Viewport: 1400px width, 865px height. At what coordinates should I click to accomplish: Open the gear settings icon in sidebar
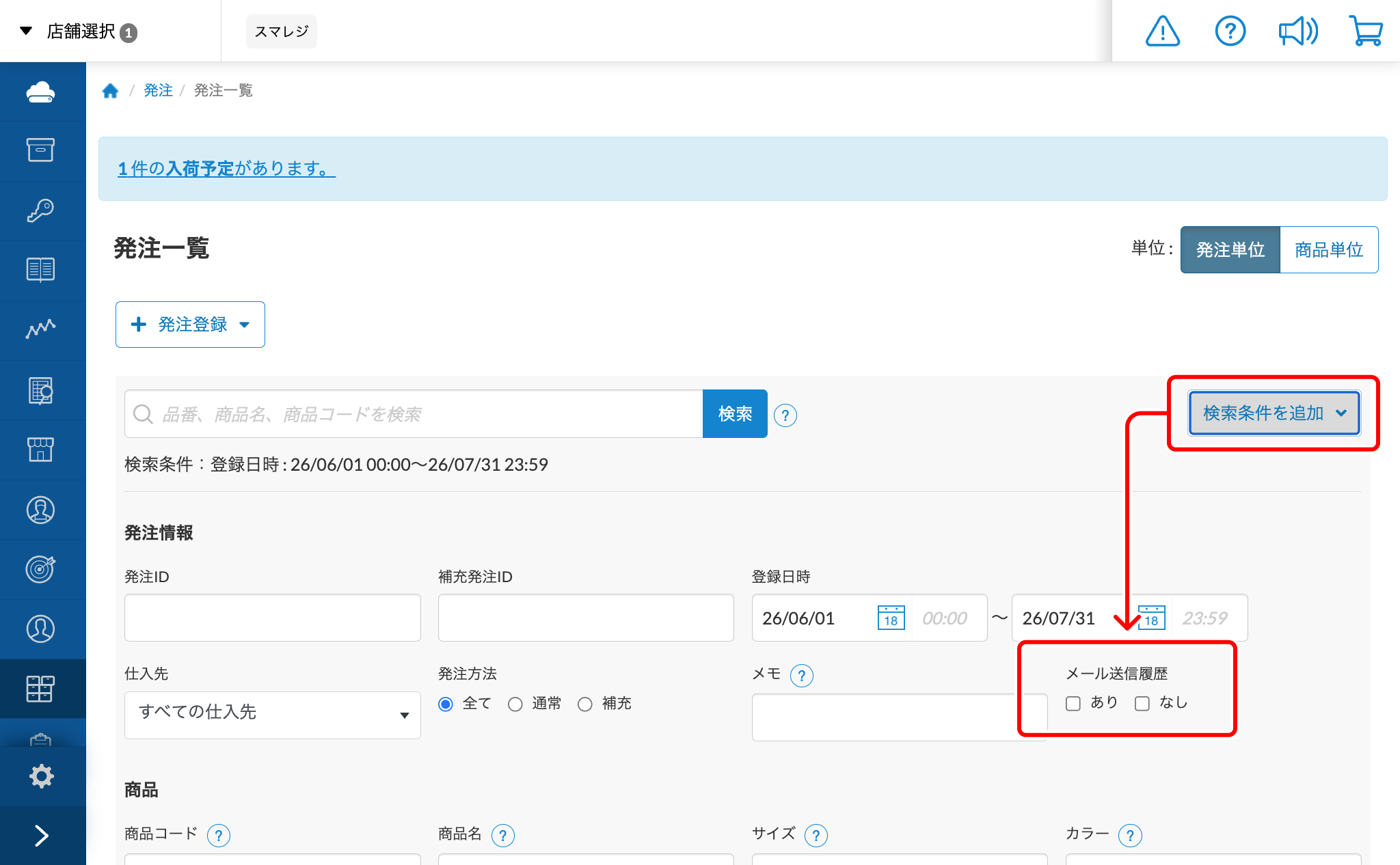41,776
